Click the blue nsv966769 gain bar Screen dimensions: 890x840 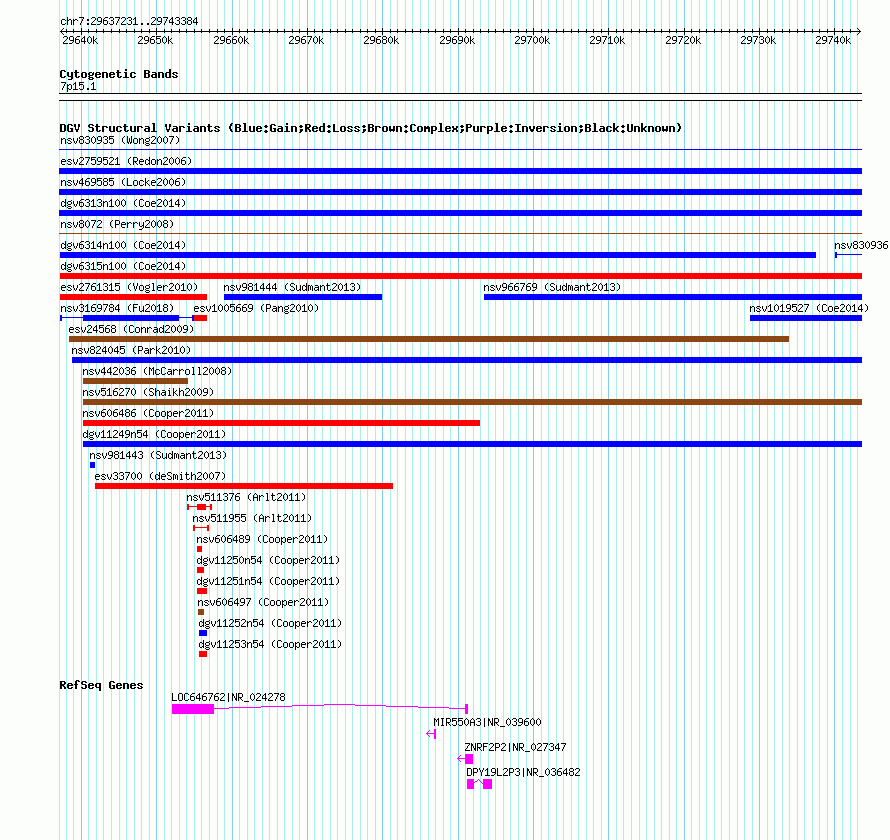pyautogui.click(x=673, y=297)
